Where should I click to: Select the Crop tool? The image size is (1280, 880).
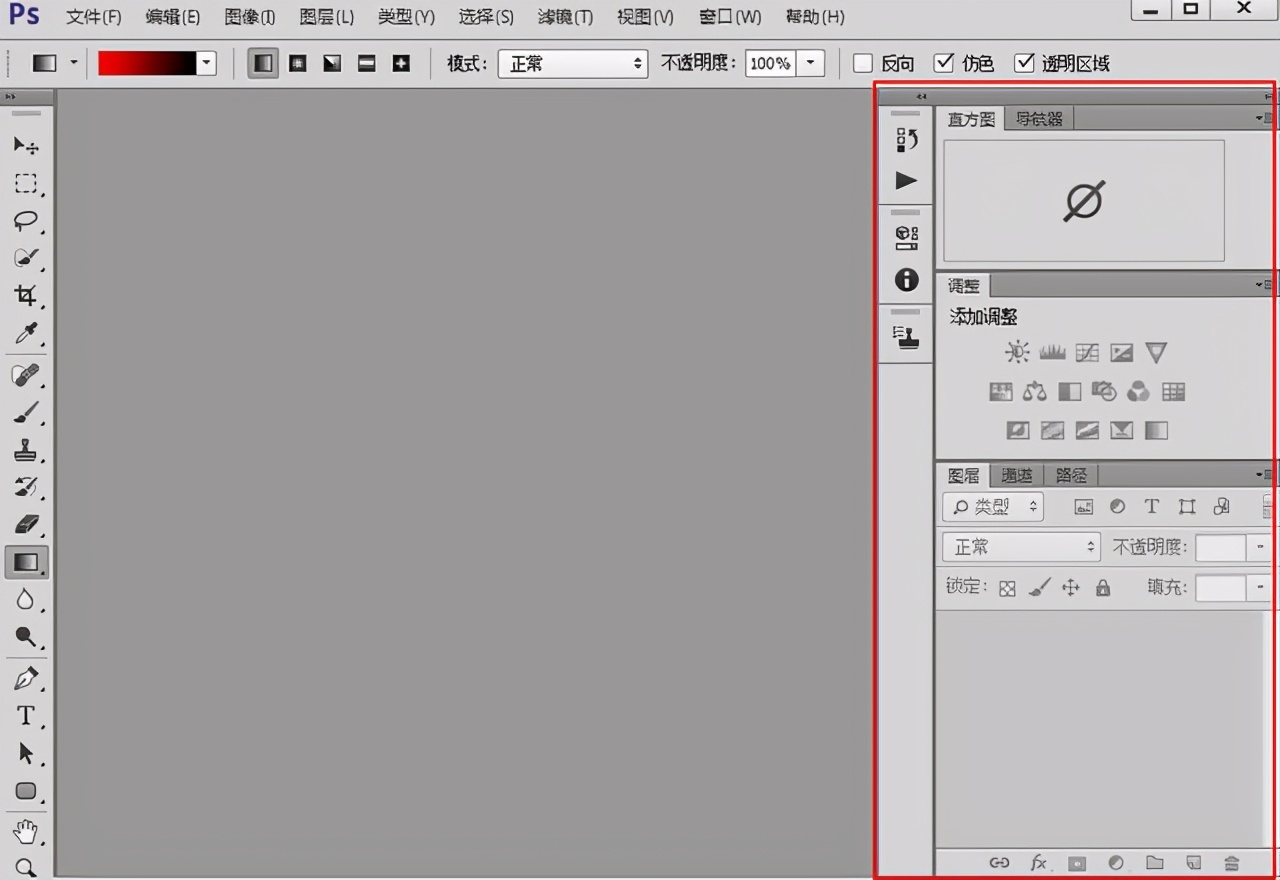point(26,296)
